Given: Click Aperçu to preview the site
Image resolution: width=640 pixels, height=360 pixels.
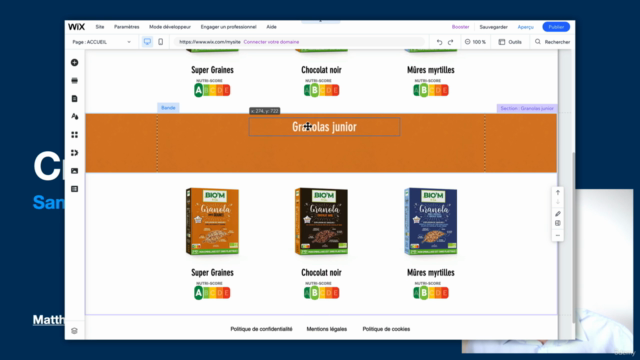Looking at the screenshot, I should point(526,27).
